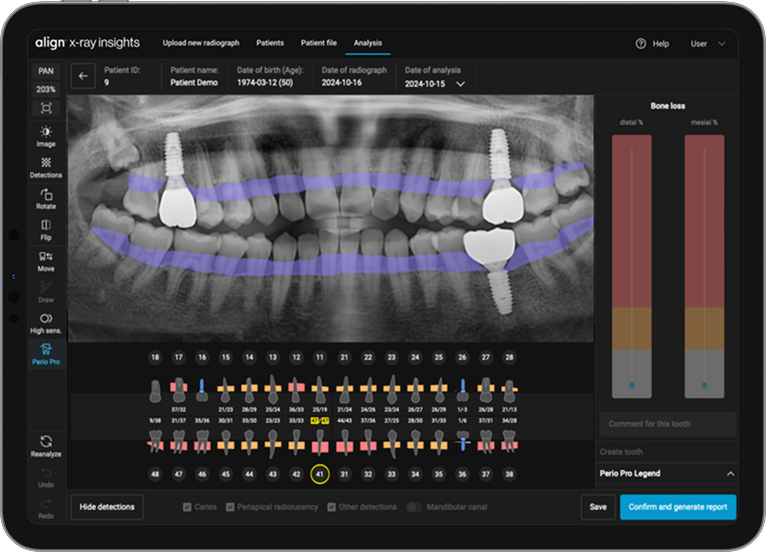Viewport: 766px width, 552px height.
Task: Open the Upload new radiograph tab
Action: click(203, 43)
